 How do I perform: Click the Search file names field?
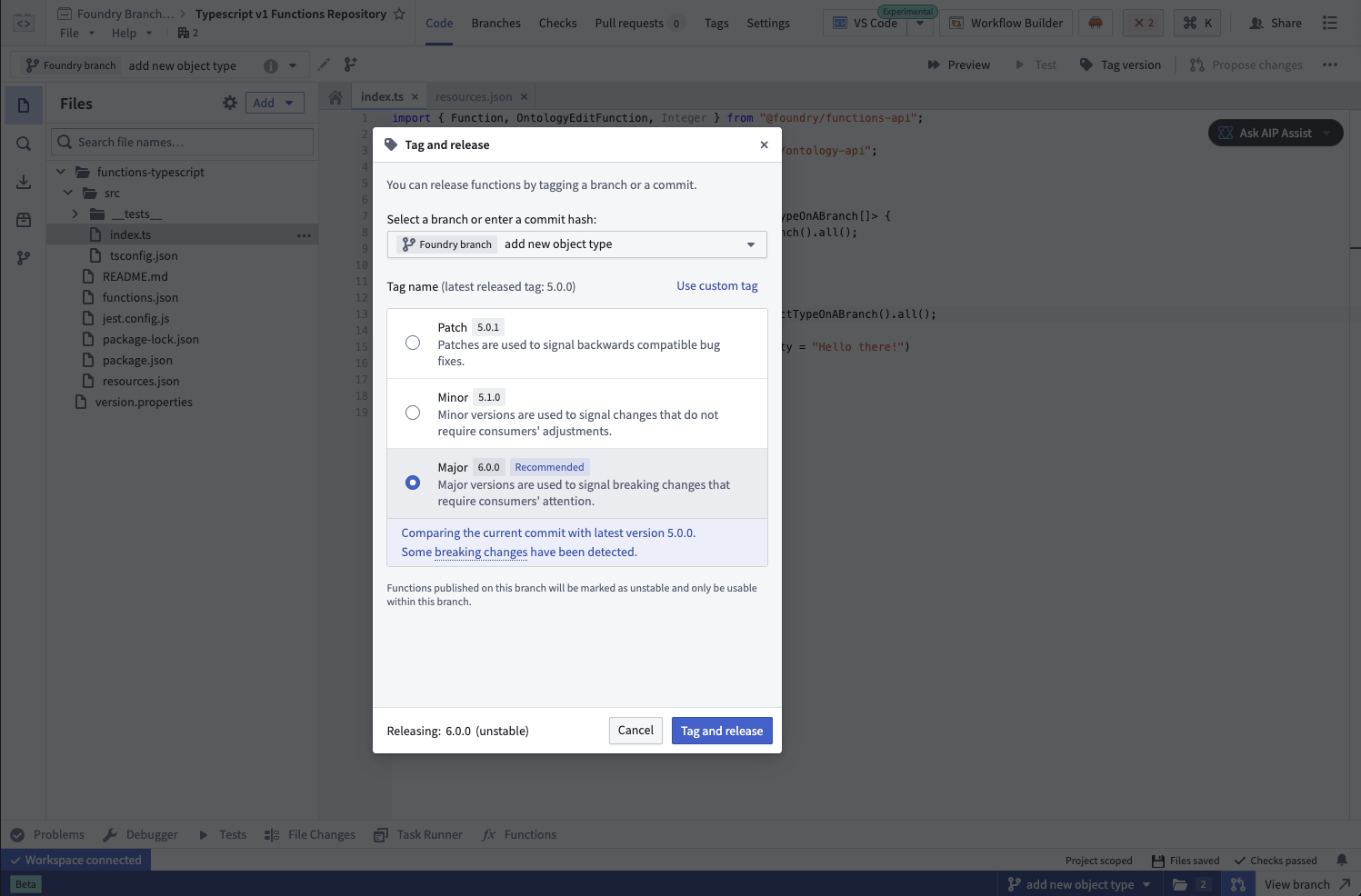182,142
